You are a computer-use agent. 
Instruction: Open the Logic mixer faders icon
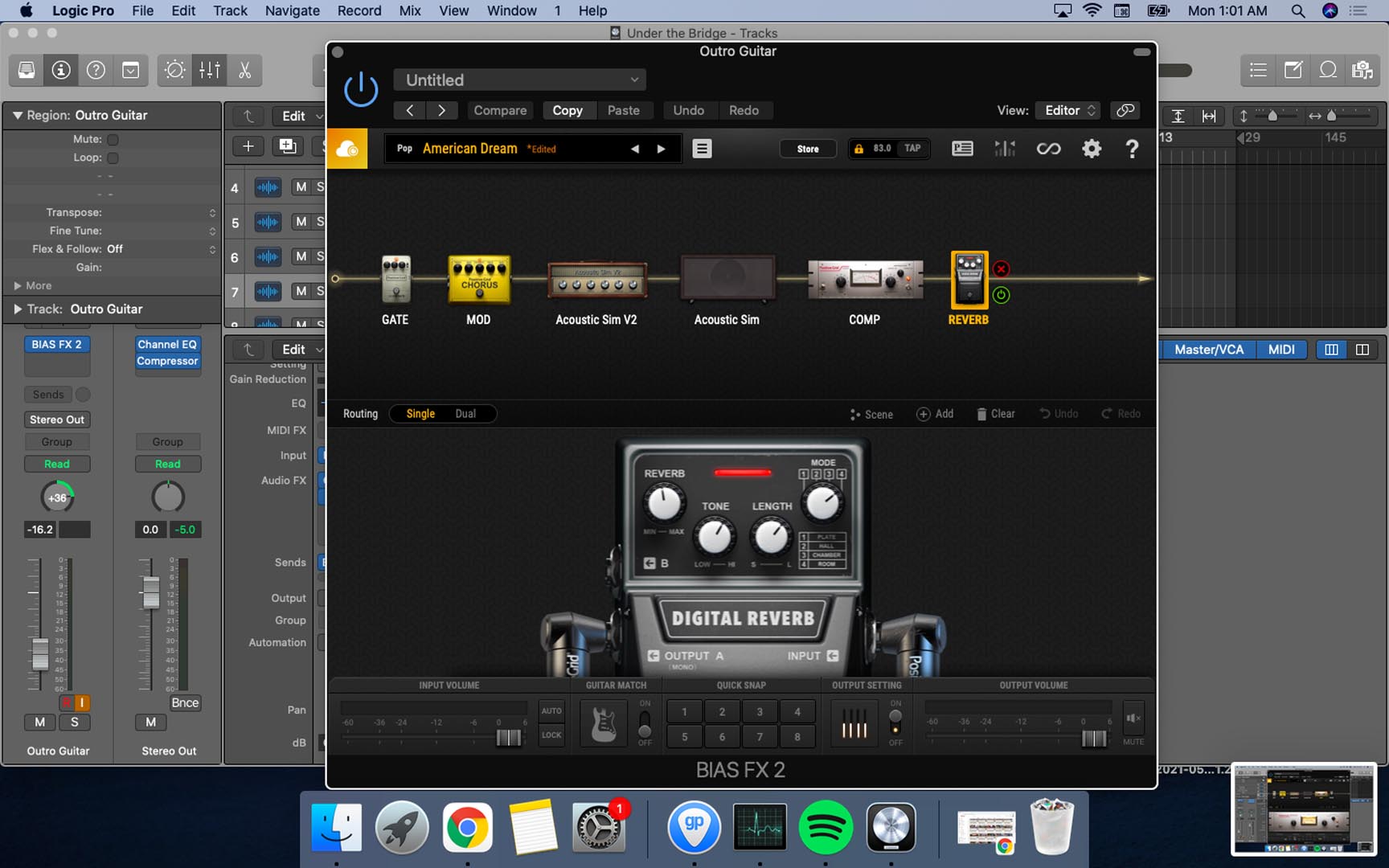[210, 70]
